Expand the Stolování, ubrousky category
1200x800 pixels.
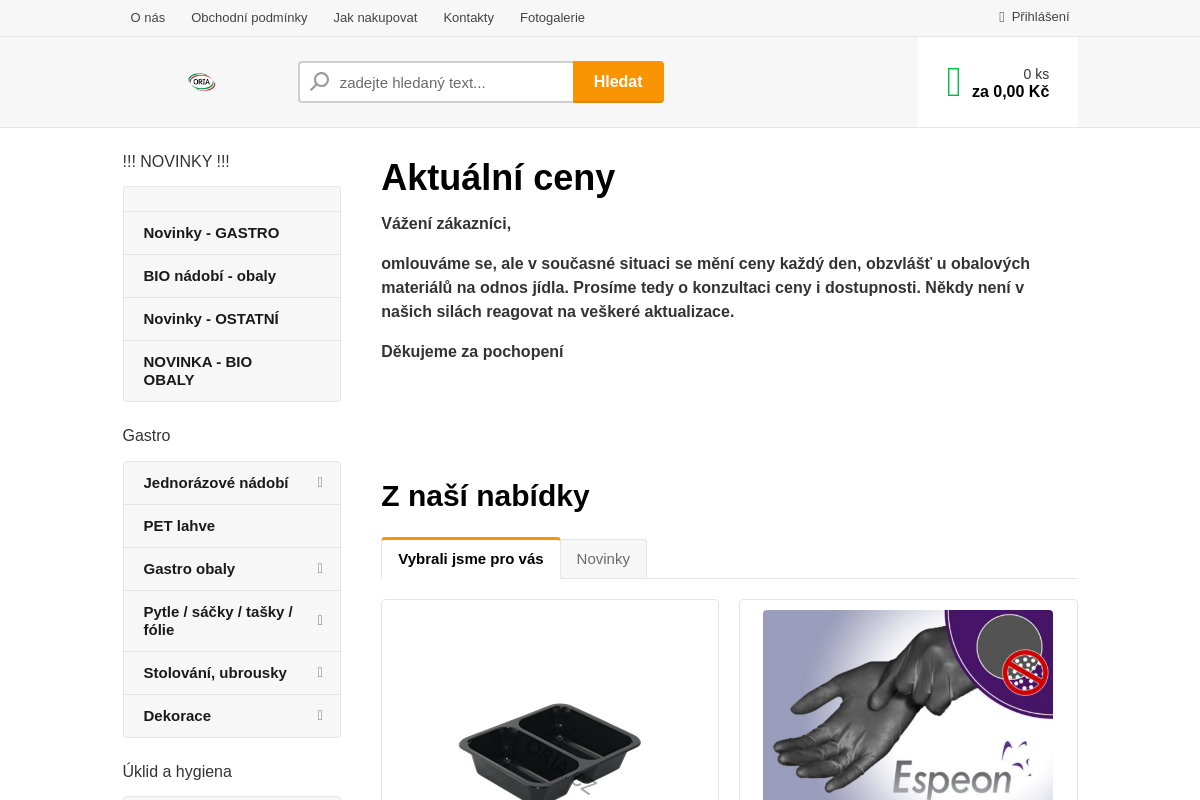320,673
